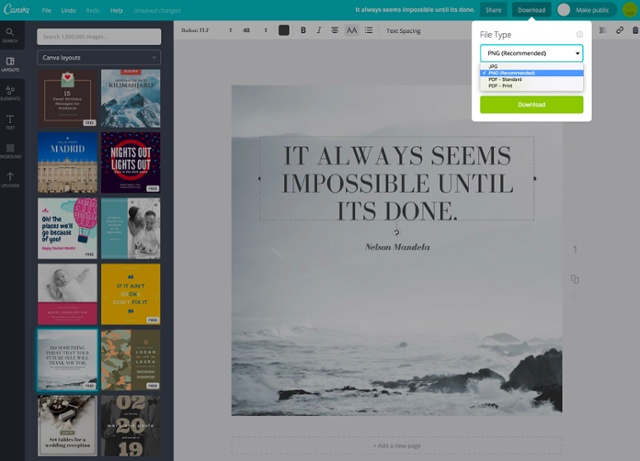The height and width of the screenshot is (461, 640).
Task: Click the Share button
Action: click(493, 10)
